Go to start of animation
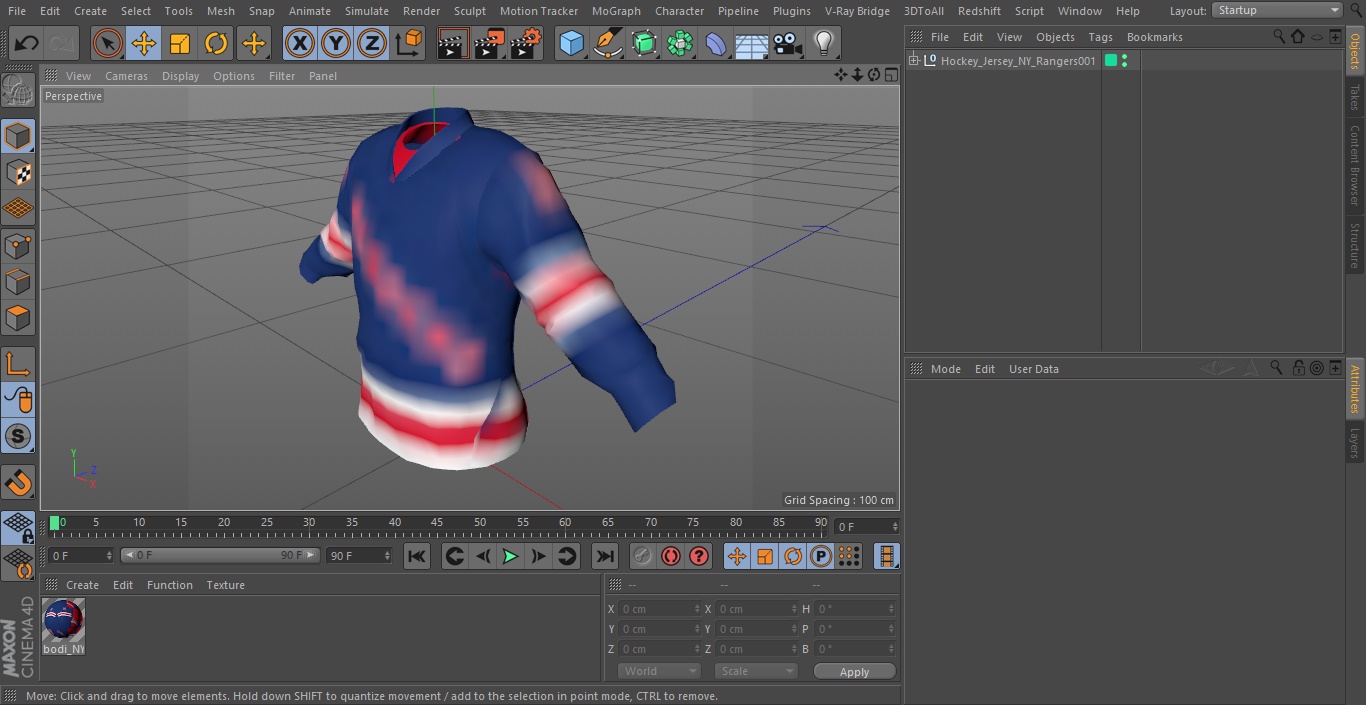 tap(417, 556)
